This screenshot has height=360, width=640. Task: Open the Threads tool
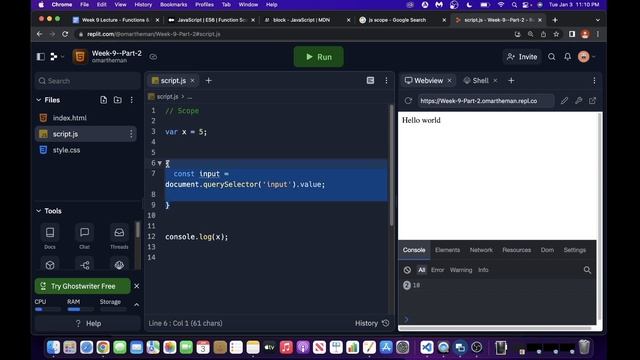point(119,237)
